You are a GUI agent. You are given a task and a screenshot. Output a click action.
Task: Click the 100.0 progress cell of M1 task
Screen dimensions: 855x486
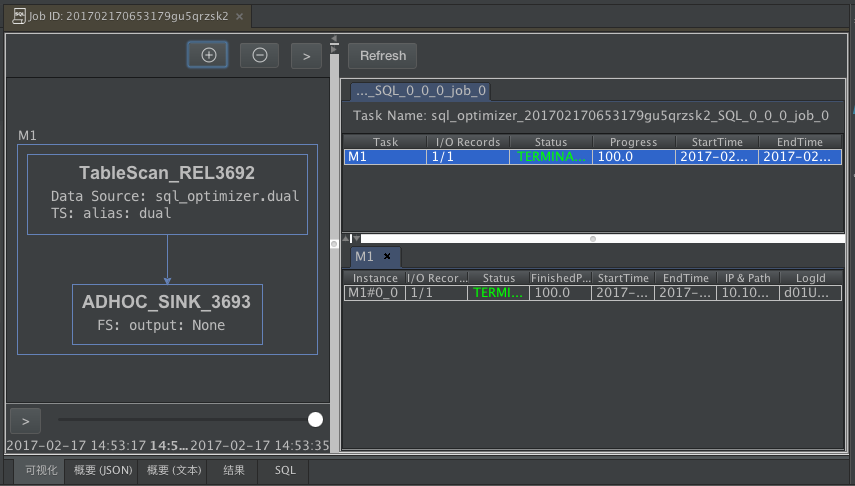tap(634, 157)
